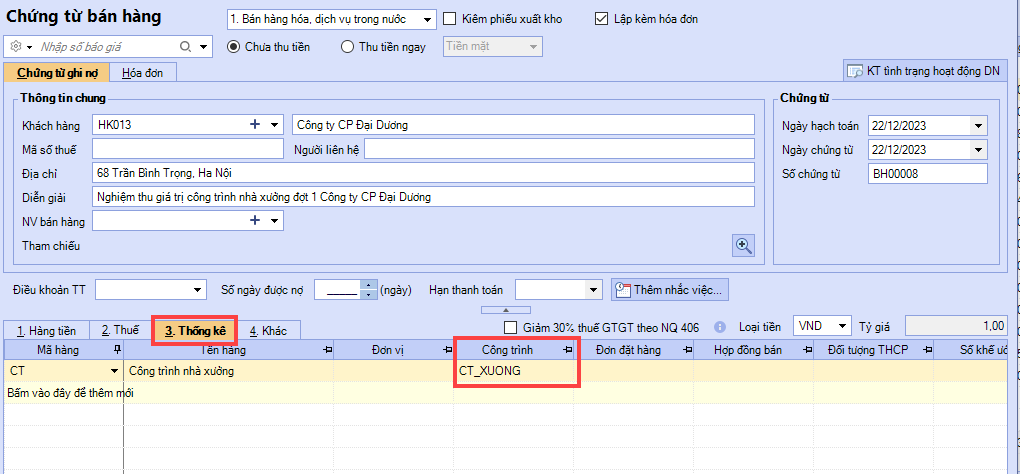Screen dimensions: 1020x474
Task: Open the Loại tiền VND dropdown
Action: click(x=841, y=326)
